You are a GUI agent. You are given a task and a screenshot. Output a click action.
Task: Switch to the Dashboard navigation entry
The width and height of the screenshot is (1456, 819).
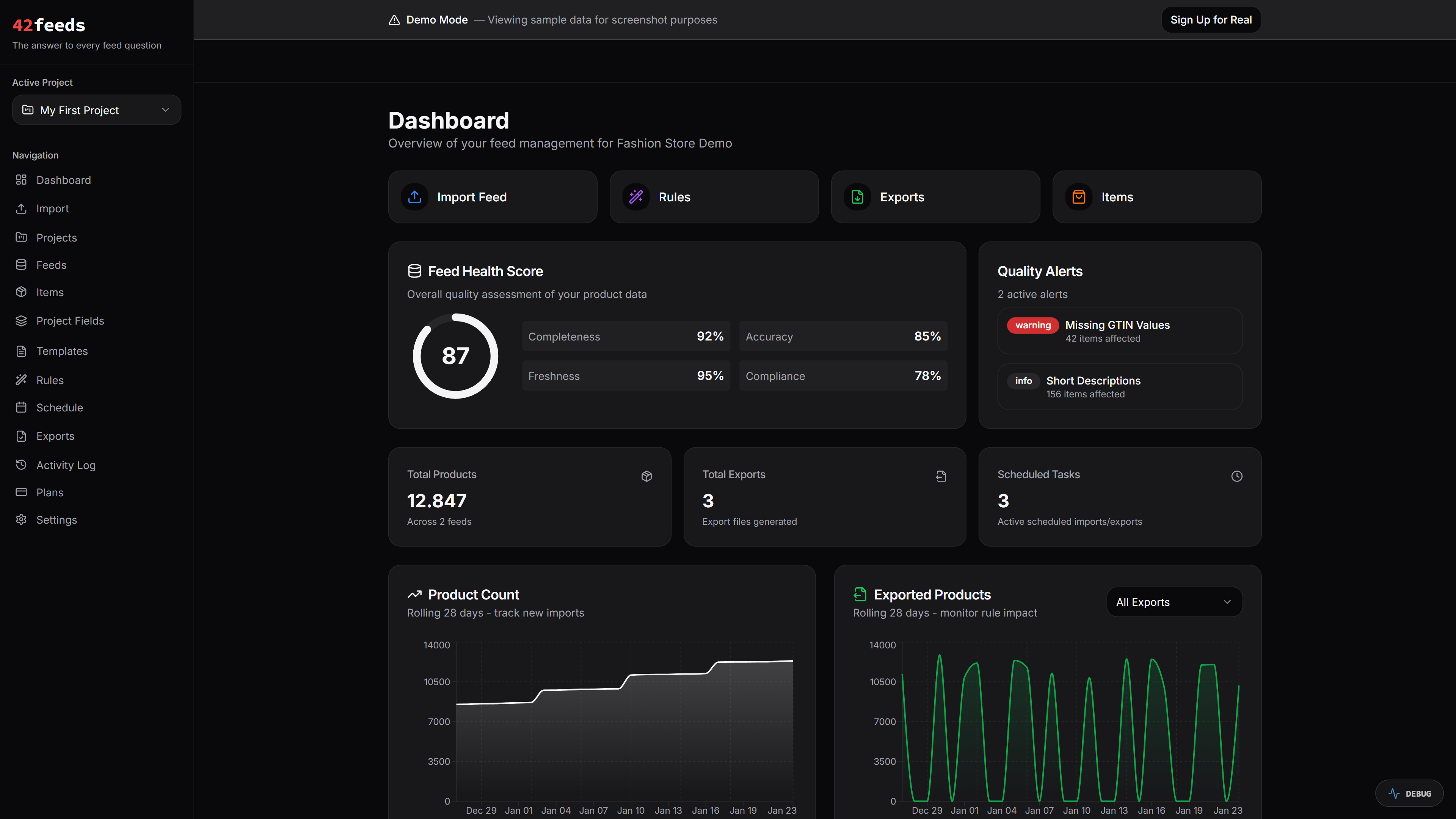pyautogui.click(x=63, y=180)
